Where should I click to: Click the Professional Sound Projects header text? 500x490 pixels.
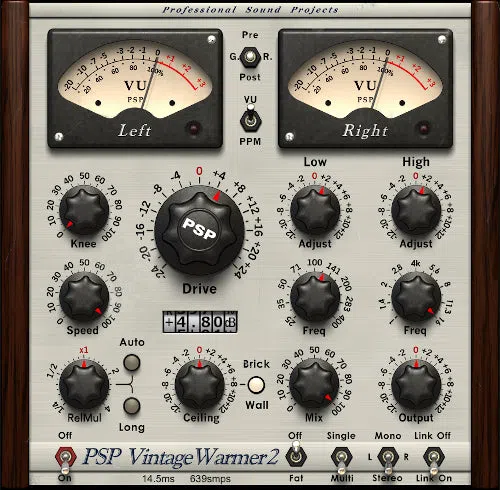(250, 10)
